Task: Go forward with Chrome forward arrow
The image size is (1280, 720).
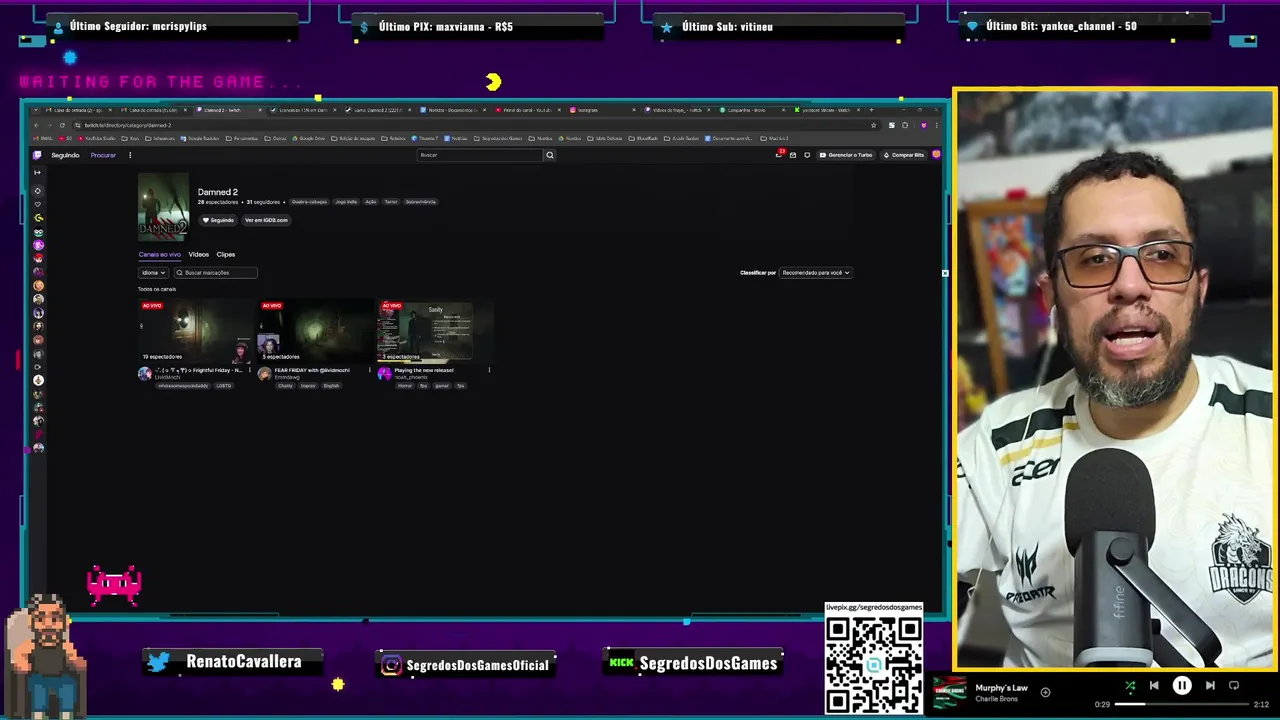Action: click(x=49, y=125)
